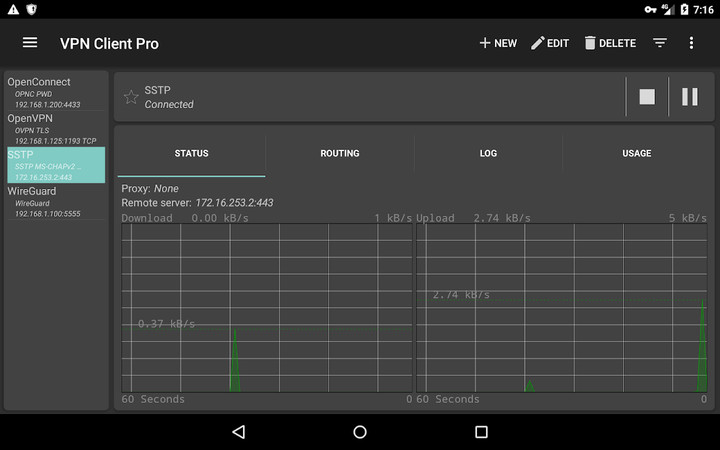Tap the battery status icon
This screenshot has width=720, height=450.
[684, 9]
